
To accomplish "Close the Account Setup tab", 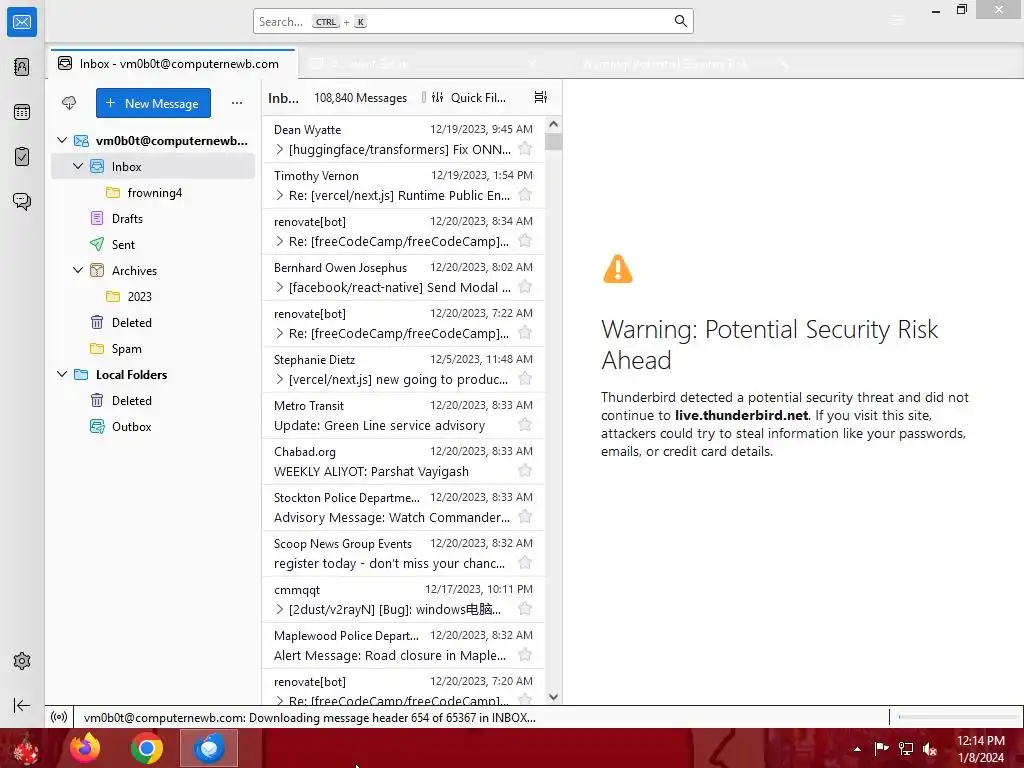I will (x=533, y=64).
